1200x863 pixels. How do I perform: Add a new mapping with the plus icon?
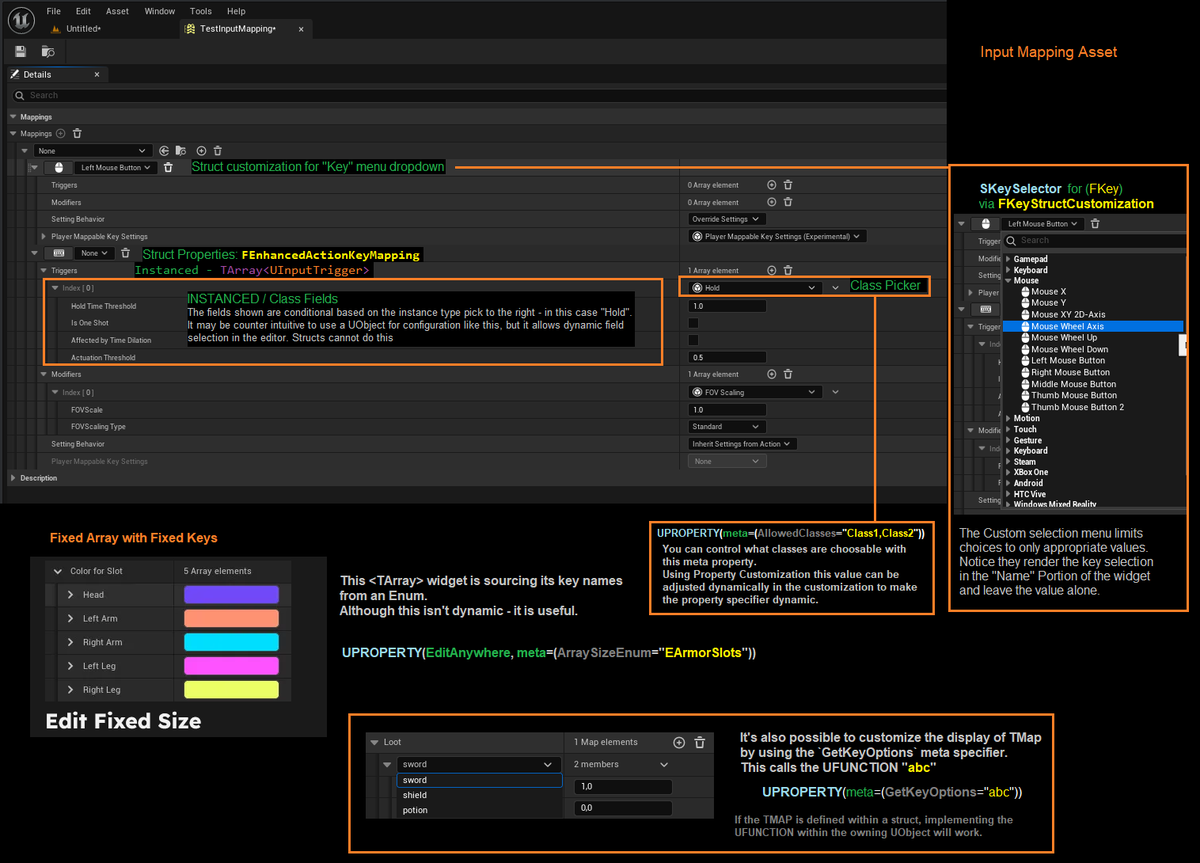(x=61, y=134)
